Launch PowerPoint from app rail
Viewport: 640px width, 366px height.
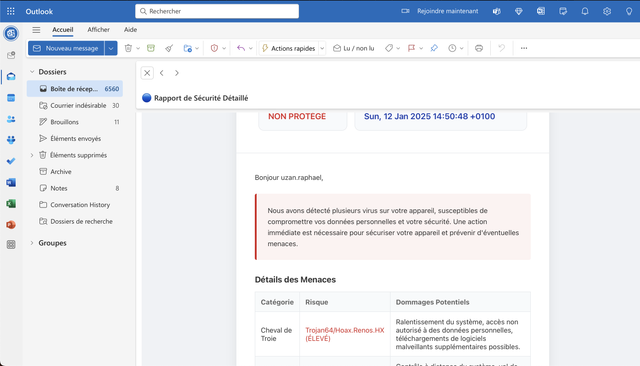[x=11, y=225]
